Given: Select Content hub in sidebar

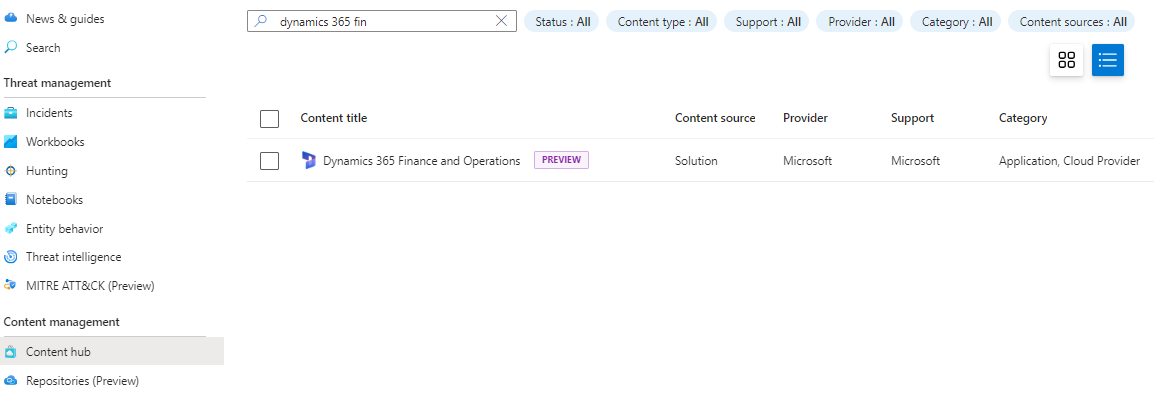Looking at the screenshot, I should (112, 352).
